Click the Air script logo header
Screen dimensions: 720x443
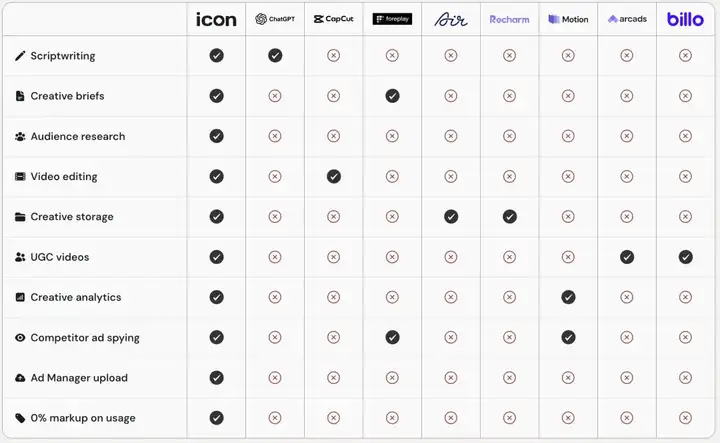pyautogui.click(x=451, y=19)
